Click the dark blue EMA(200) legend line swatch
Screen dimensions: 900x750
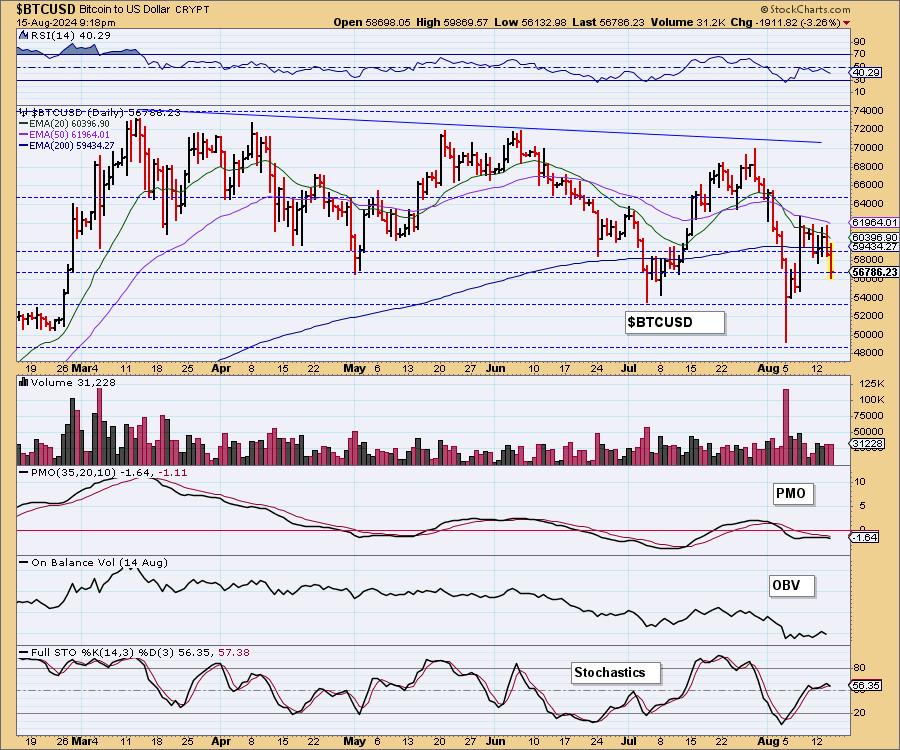pos(24,146)
